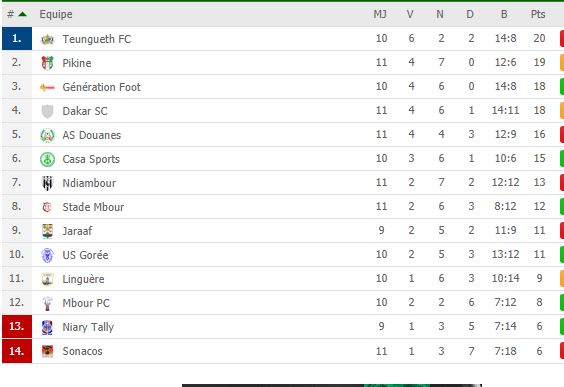The image size is (564, 387).
Task: Click the Niary Tally club crest icon
Action: click(47, 327)
